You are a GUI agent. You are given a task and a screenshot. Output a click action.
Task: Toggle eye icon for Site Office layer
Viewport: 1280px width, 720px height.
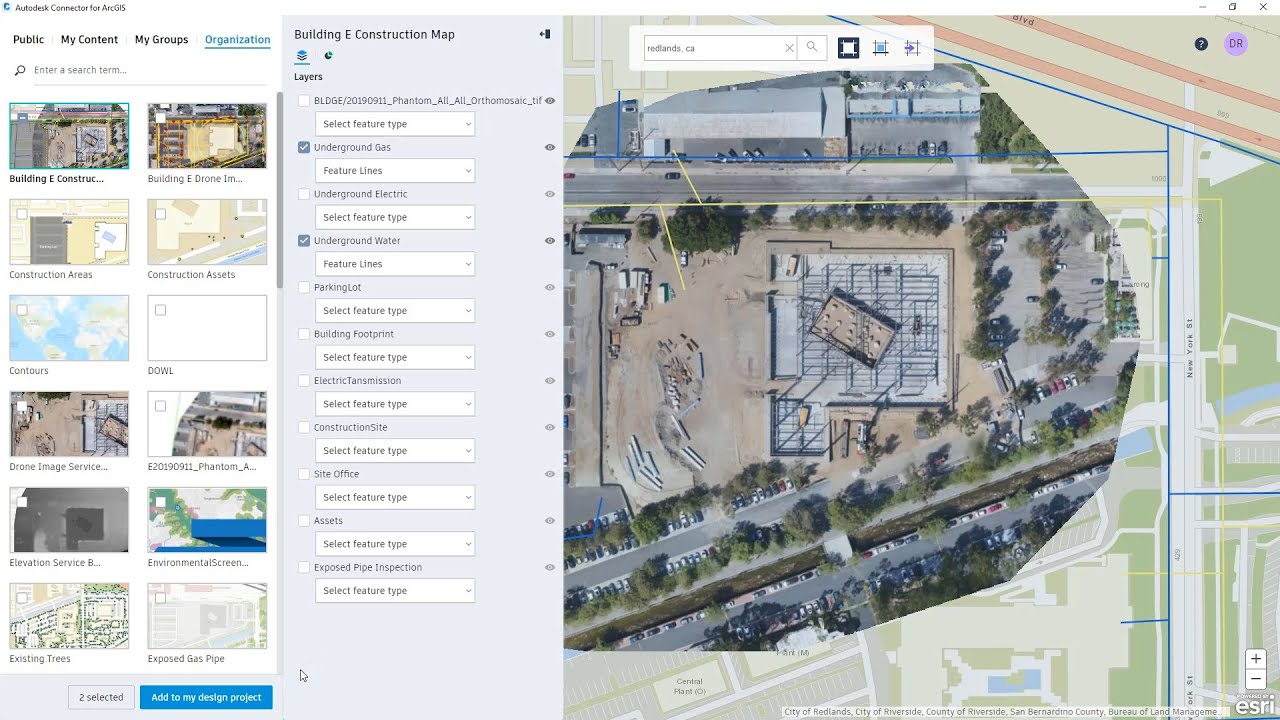tap(550, 474)
